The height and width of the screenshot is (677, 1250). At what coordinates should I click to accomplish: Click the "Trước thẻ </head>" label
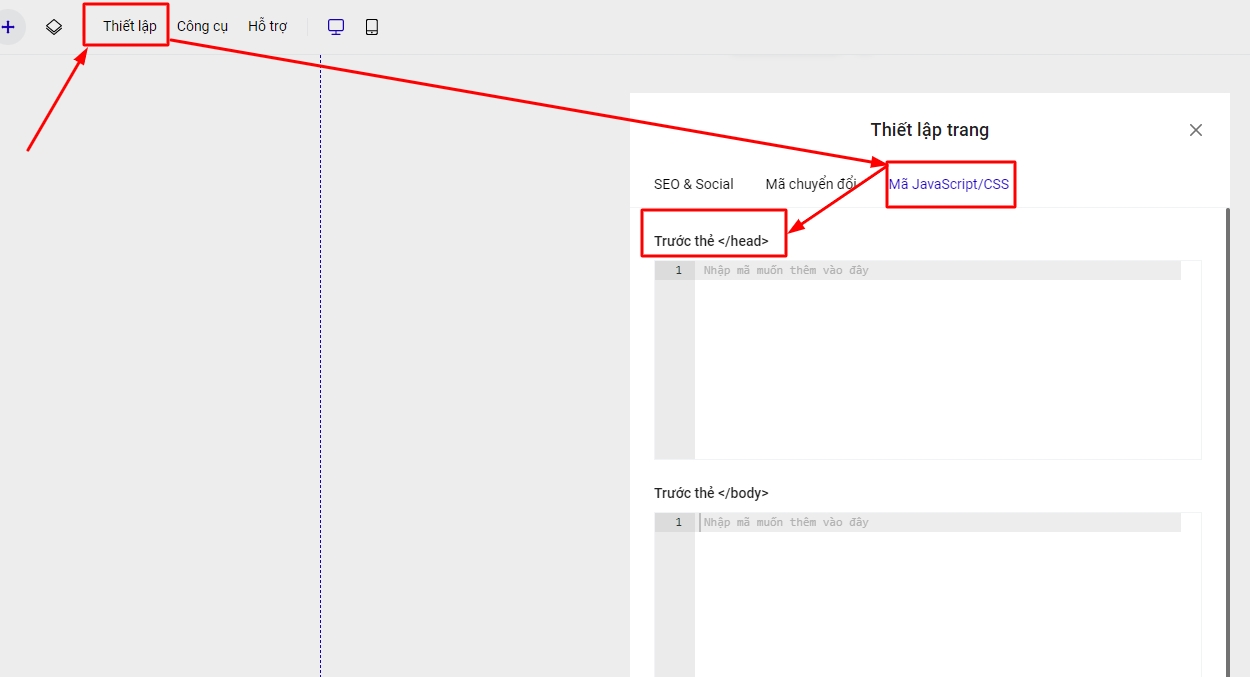711,241
